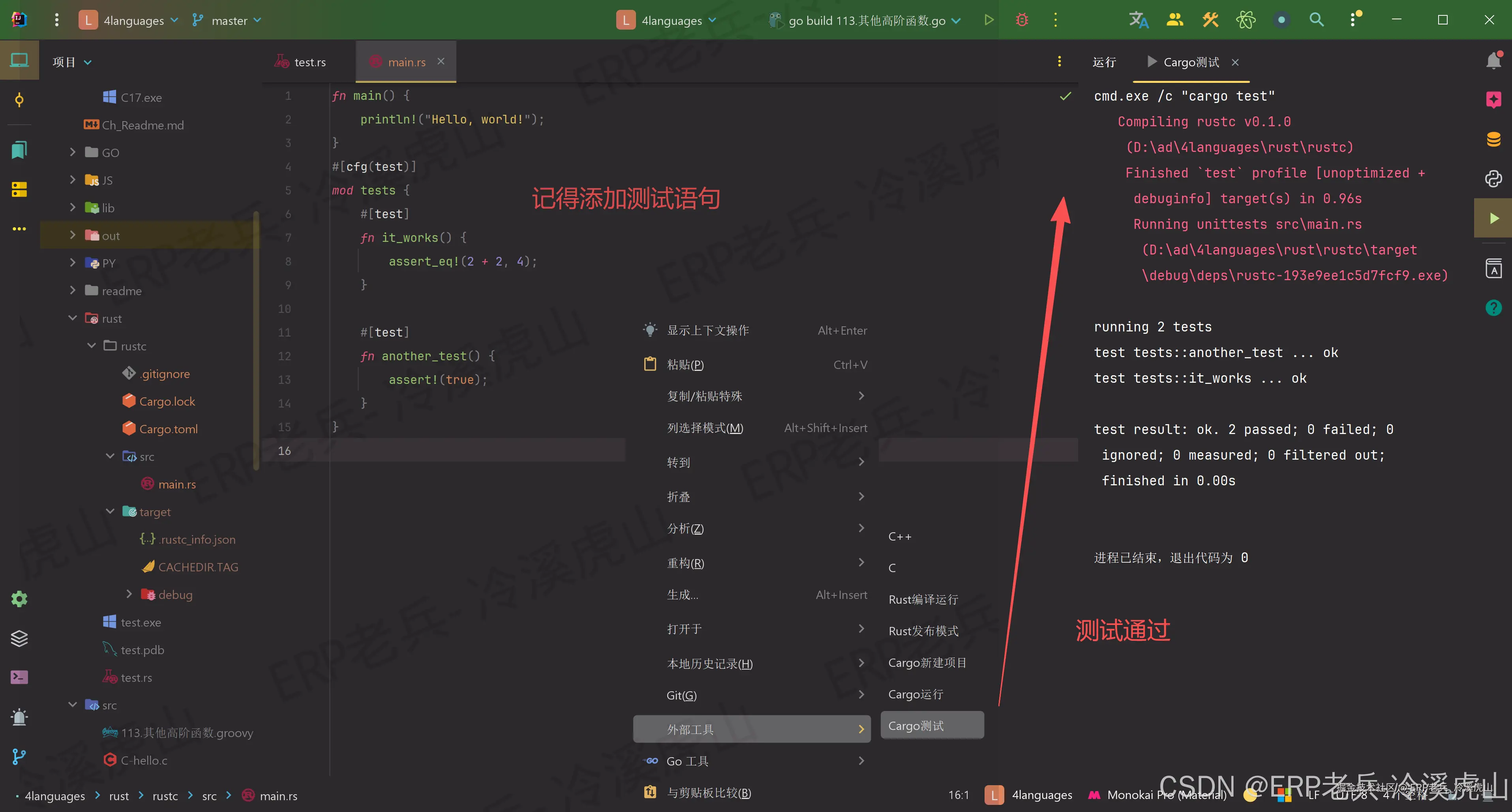
Task: Expand the debug folder under target
Action: pos(129,594)
